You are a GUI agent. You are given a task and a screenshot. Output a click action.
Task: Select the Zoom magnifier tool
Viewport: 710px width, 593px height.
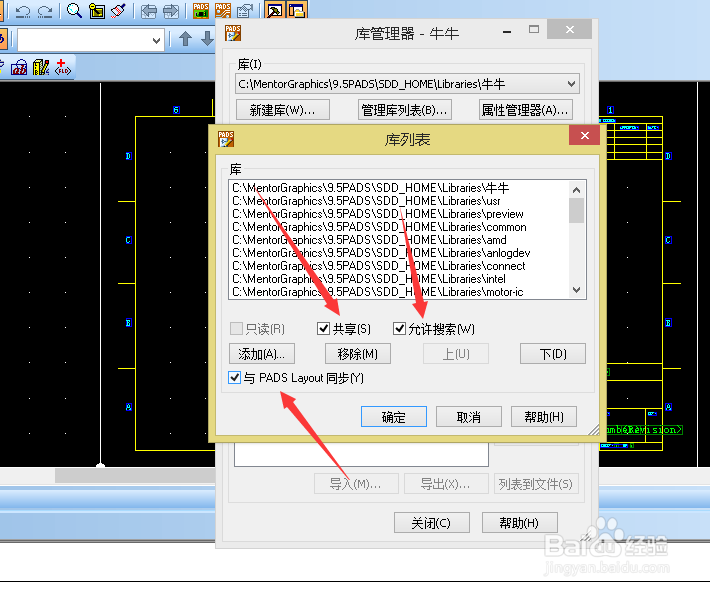coord(74,10)
